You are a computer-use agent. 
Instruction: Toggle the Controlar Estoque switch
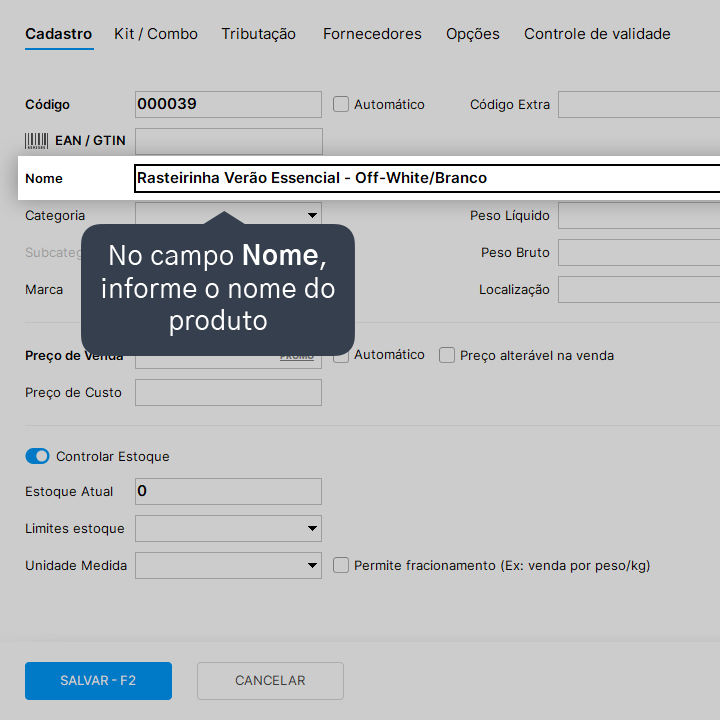pyautogui.click(x=37, y=456)
